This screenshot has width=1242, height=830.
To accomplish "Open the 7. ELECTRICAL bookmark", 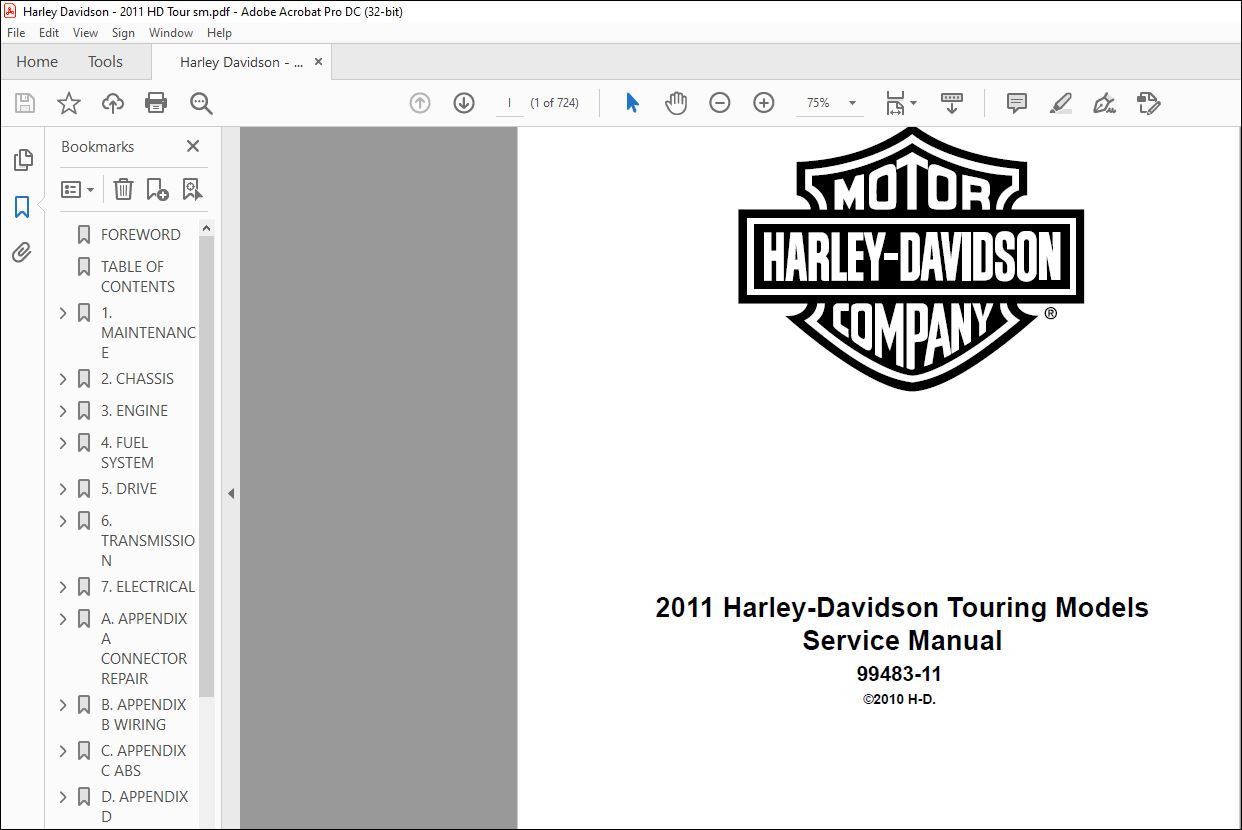I will 148,587.
